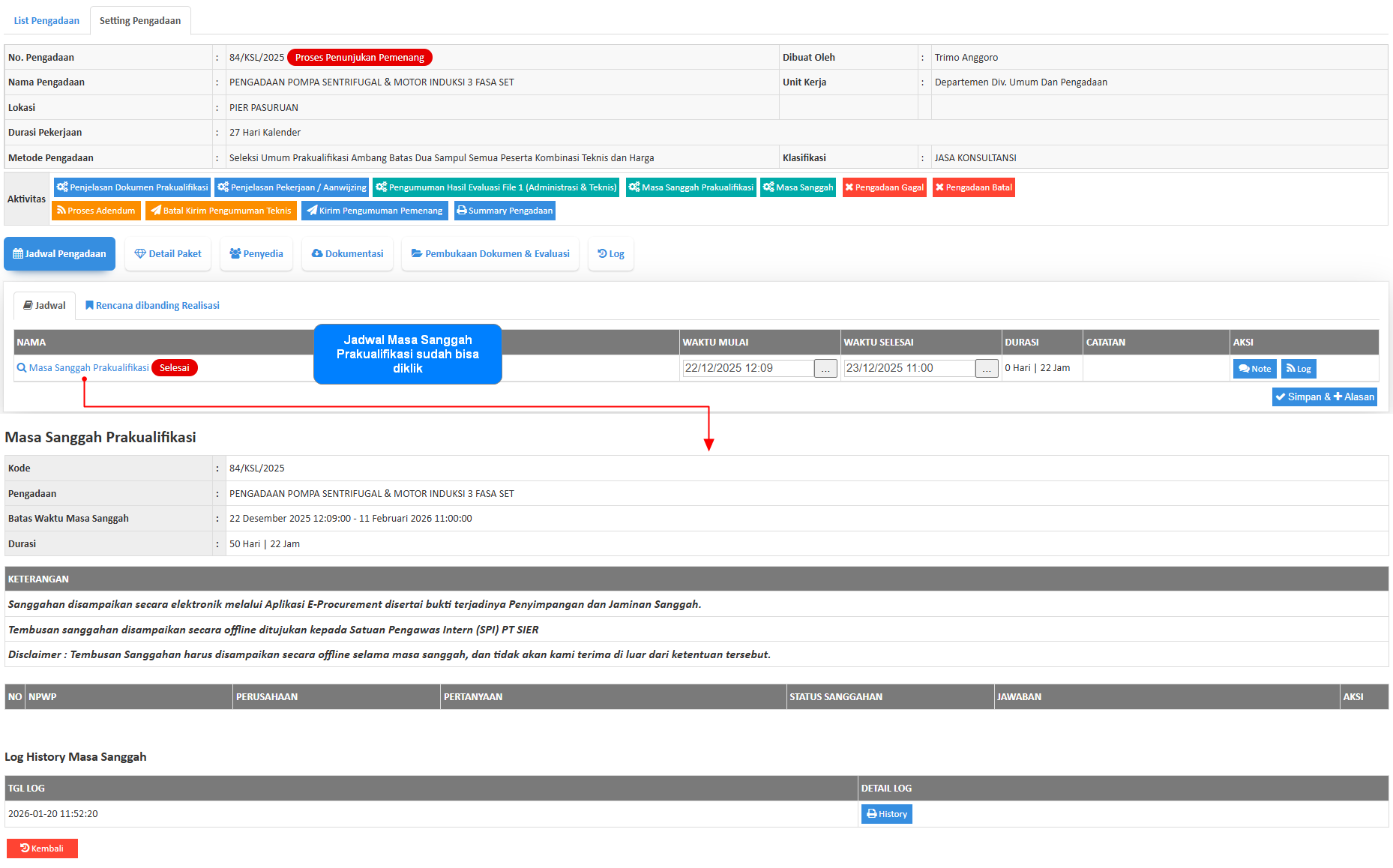Click Pengadaan Batal red button
The height and width of the screenshot is (868, 1393).
tap(973, 187)
